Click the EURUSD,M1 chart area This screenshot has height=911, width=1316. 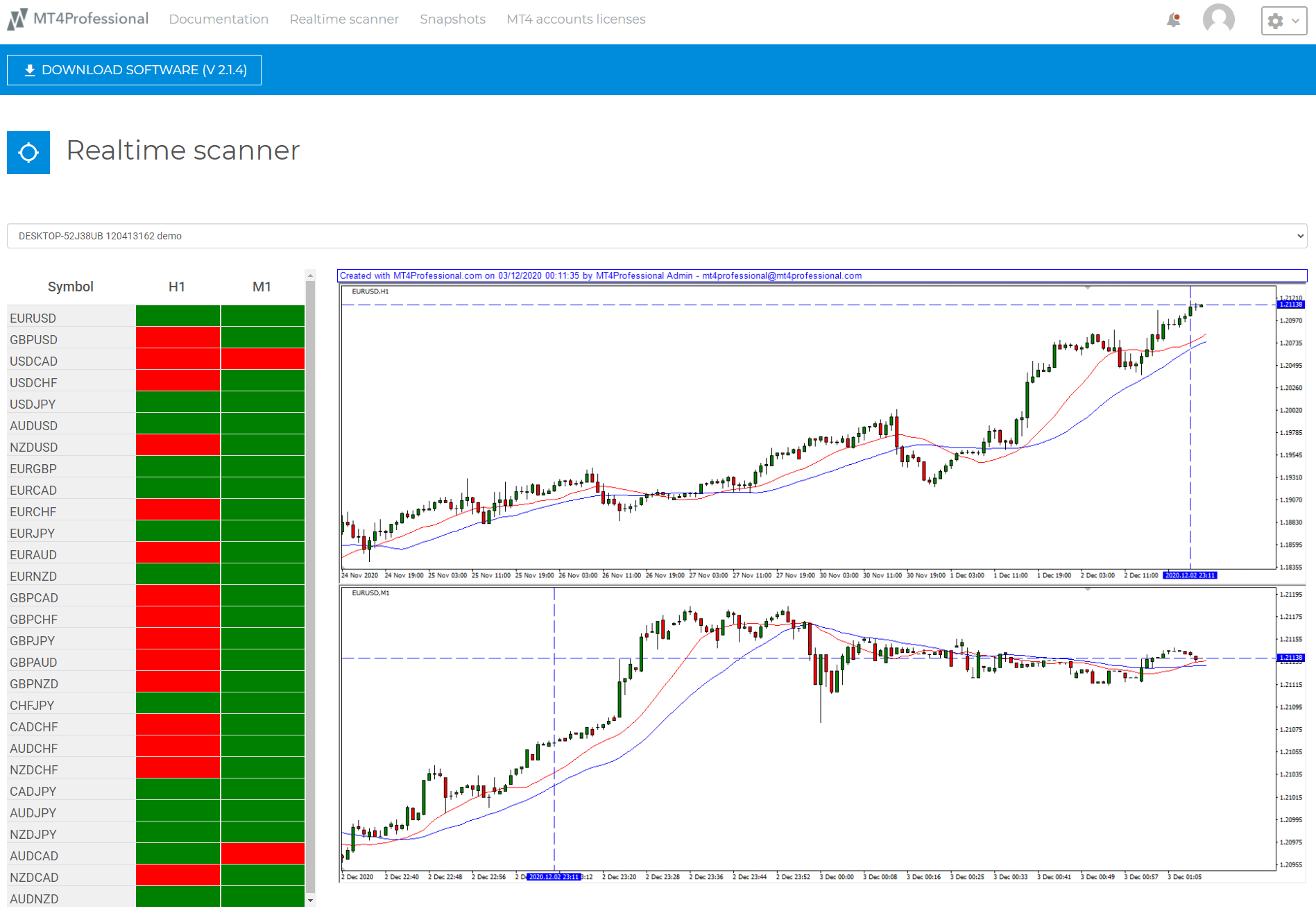[x=808, y=729]
